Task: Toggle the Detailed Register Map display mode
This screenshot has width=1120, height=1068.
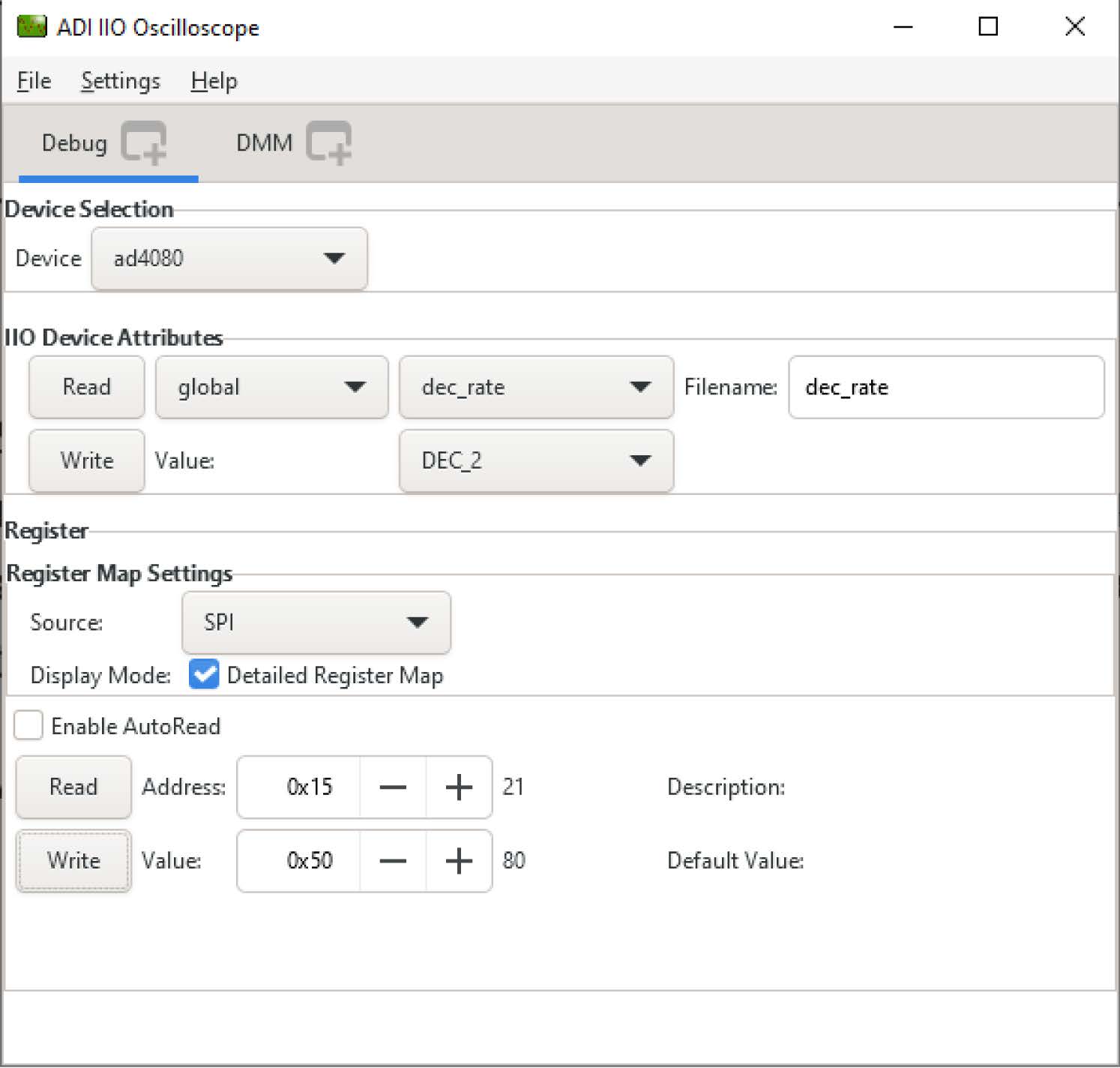Action: point(203,674)
